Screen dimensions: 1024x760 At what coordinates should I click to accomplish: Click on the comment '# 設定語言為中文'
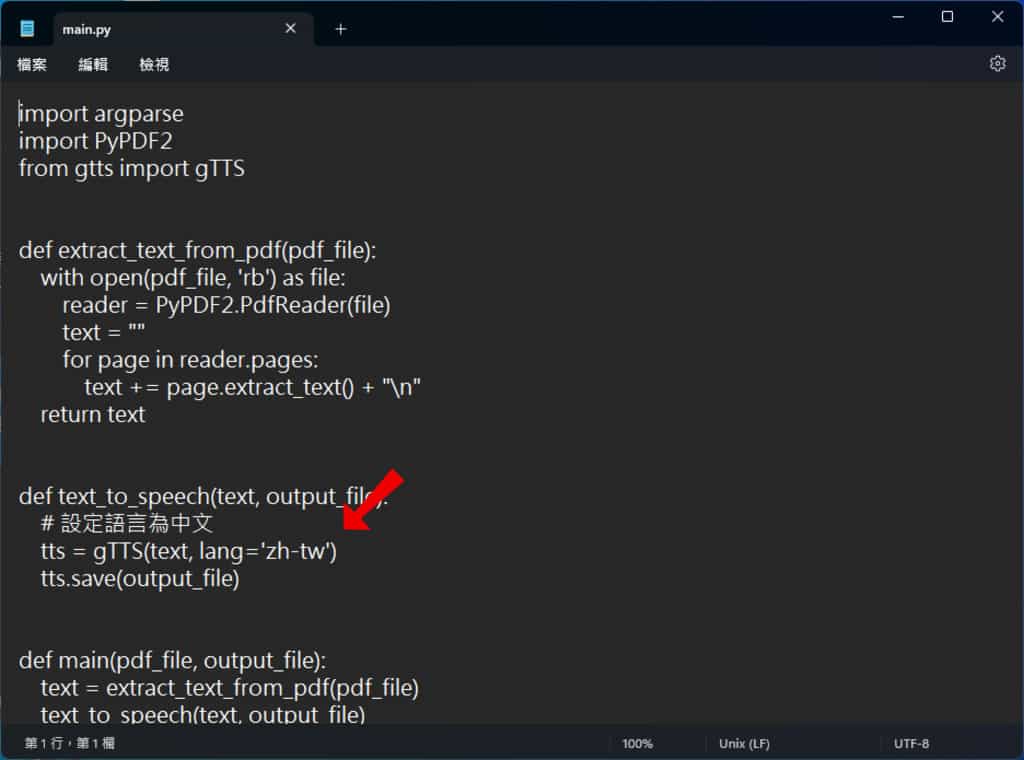tap(127, 523)
